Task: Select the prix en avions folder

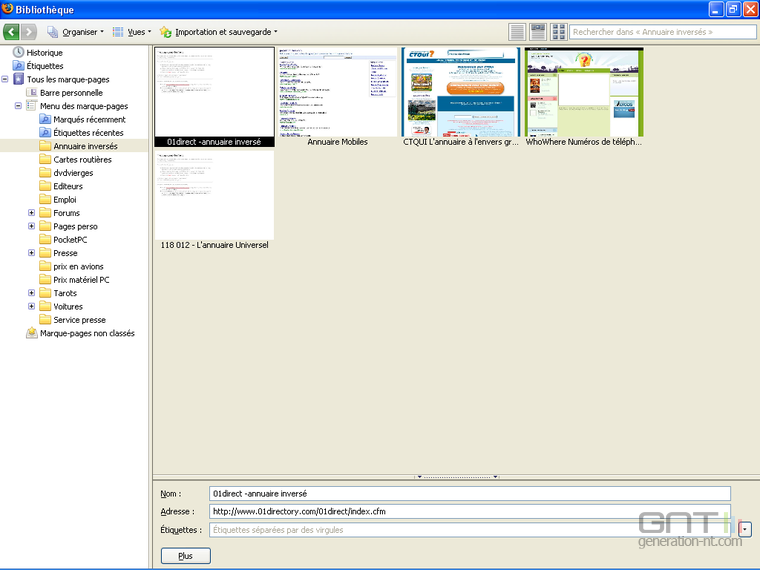Action: coord(72,267)
